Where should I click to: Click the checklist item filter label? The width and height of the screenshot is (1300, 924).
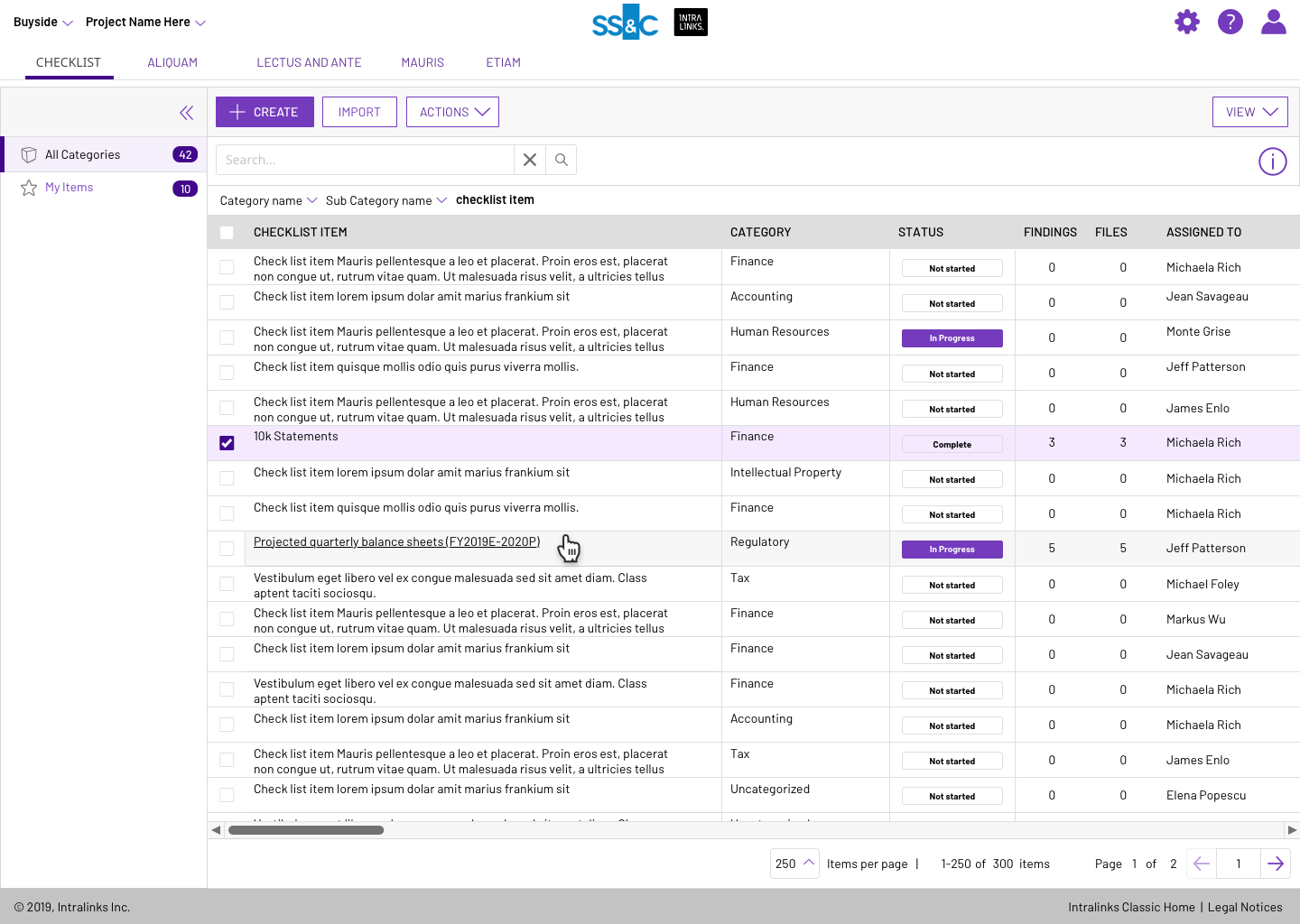[x=495, y=199]
